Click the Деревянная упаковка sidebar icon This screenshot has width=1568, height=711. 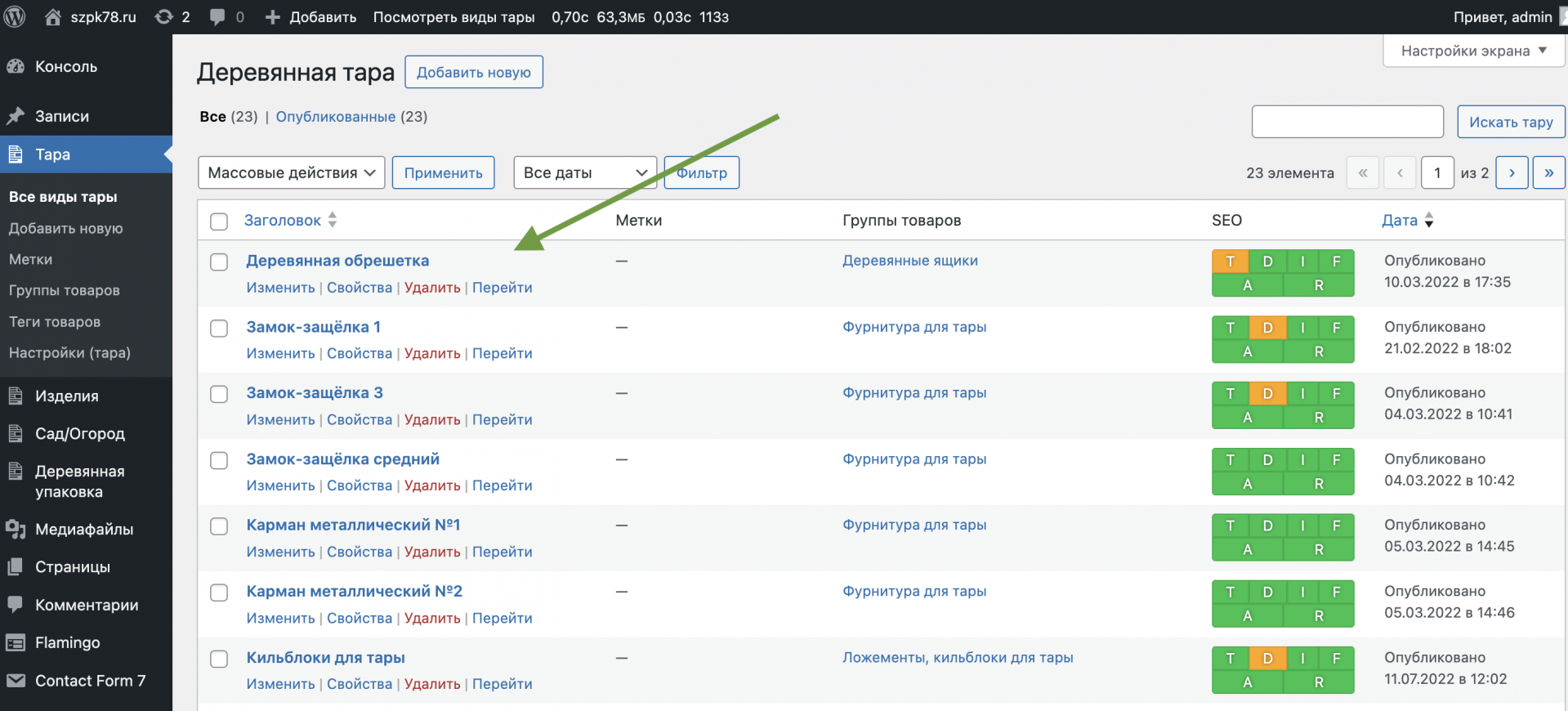coord(16,472)
